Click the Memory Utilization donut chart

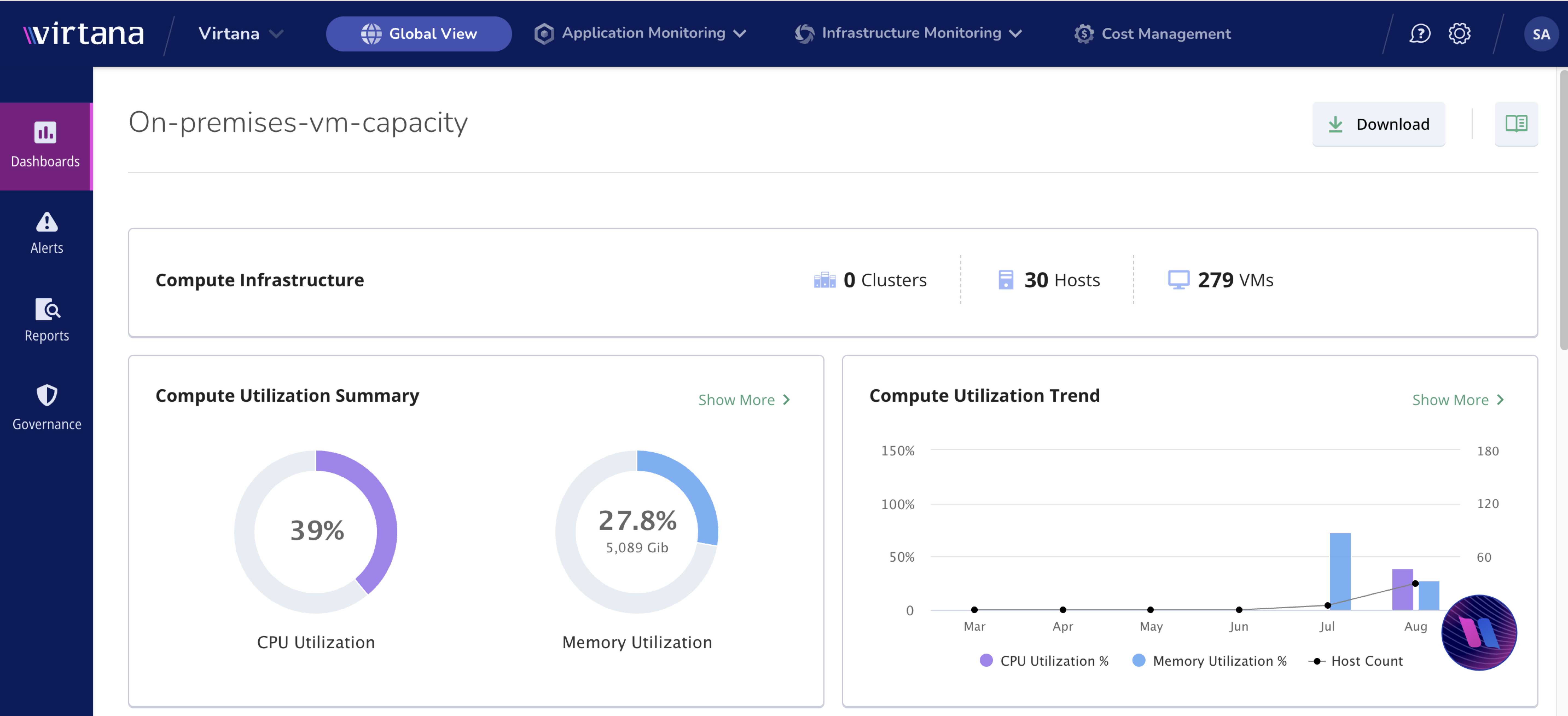point(637,532)
